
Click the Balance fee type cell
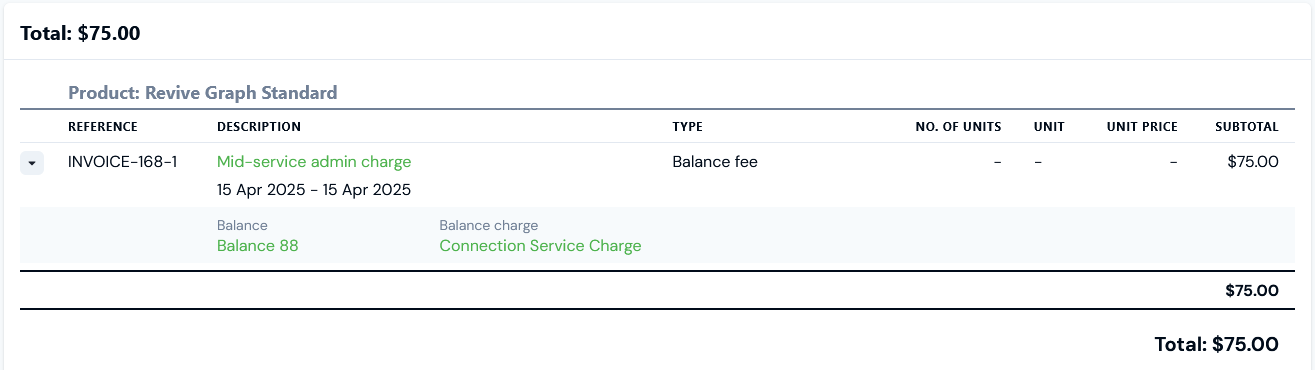(x=715, y=162)
